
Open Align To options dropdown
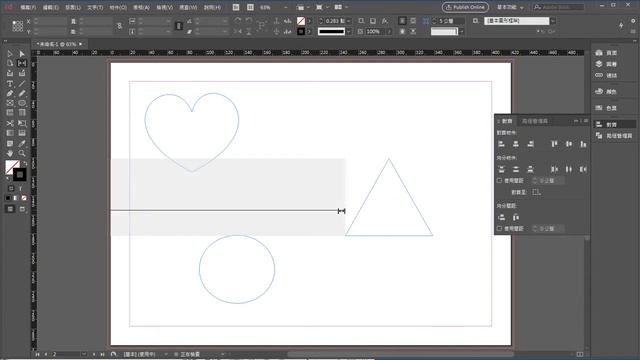pos(537,192)
